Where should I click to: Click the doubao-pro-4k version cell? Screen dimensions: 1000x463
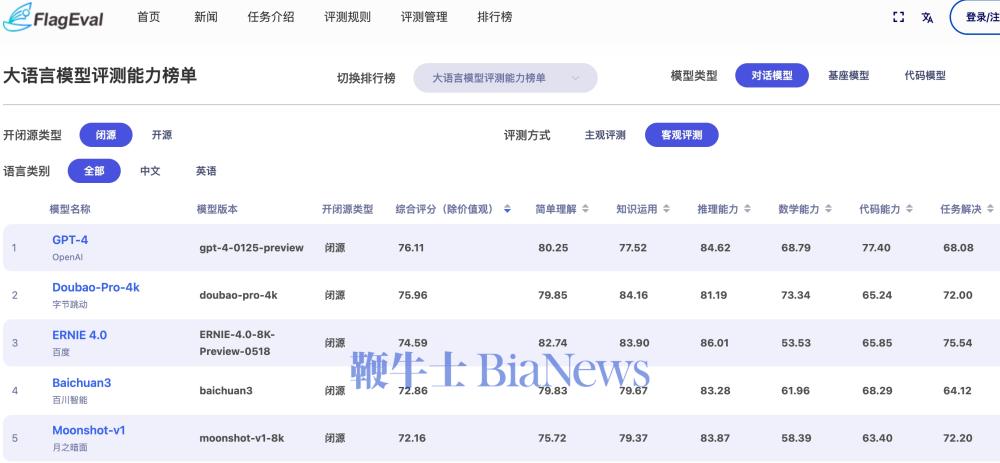pos(238,295)
